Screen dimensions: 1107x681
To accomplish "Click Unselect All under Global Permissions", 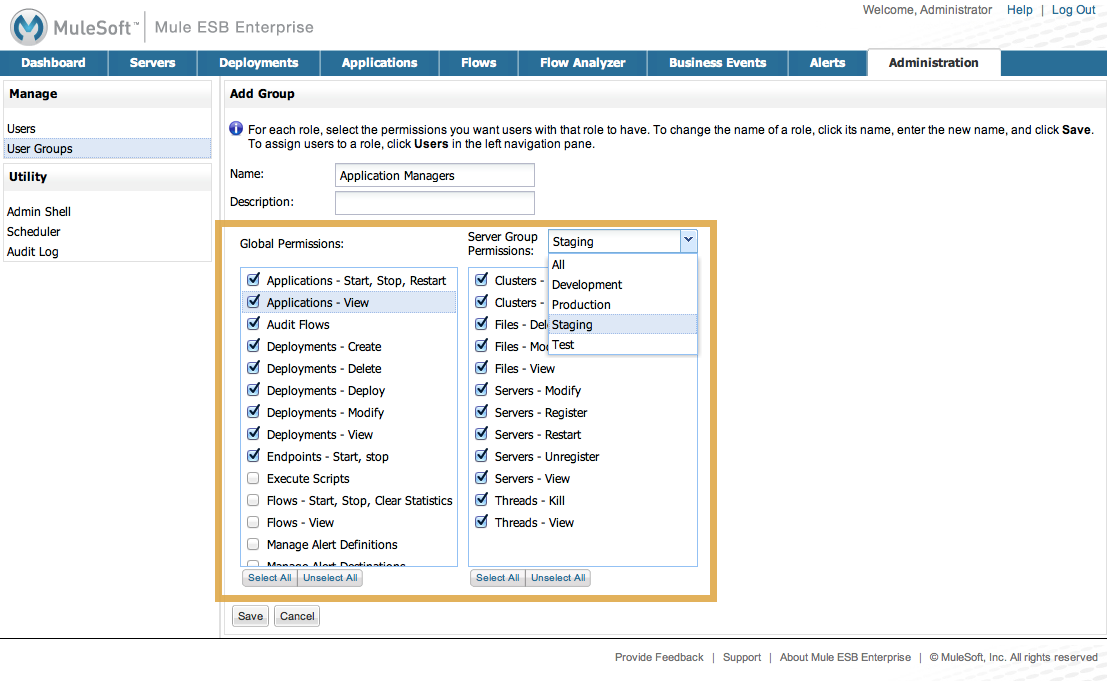I will [330, 578].
